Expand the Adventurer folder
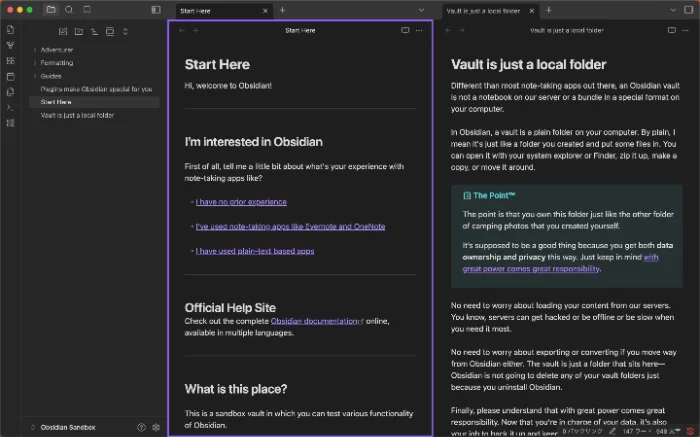Viewport: 700px width, 437px height. (x=35, y=49)
